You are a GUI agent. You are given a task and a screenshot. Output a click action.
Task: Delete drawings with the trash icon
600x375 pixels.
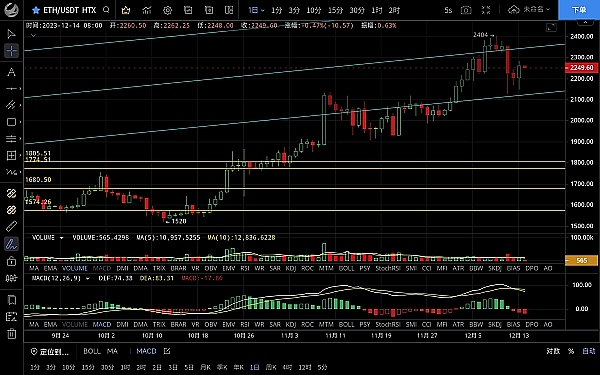[11, 334]
